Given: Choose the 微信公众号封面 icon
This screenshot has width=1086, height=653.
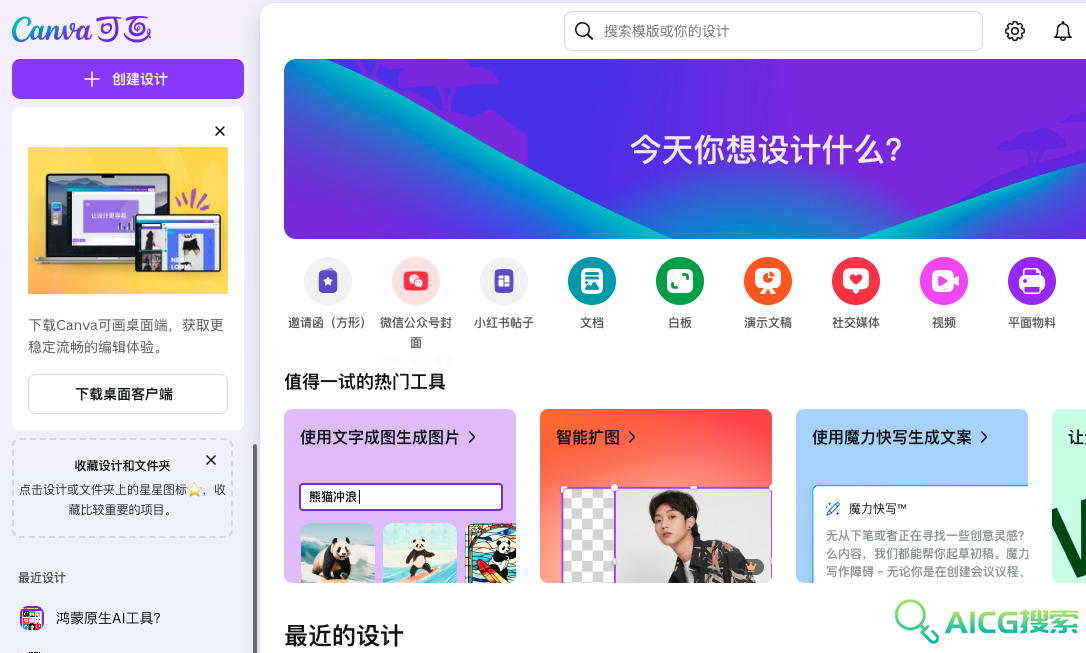Looking at the screenshot, I should (x=416, y=281).
